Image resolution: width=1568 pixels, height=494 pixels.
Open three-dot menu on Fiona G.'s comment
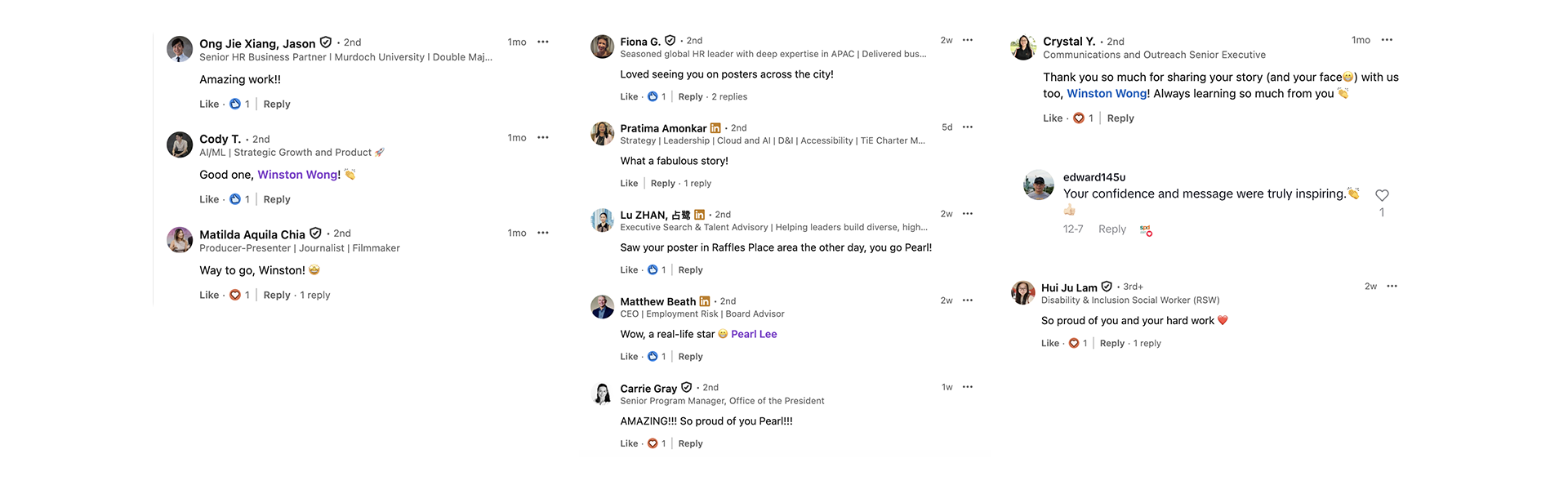pyautogui.click(x=968, y=40)
